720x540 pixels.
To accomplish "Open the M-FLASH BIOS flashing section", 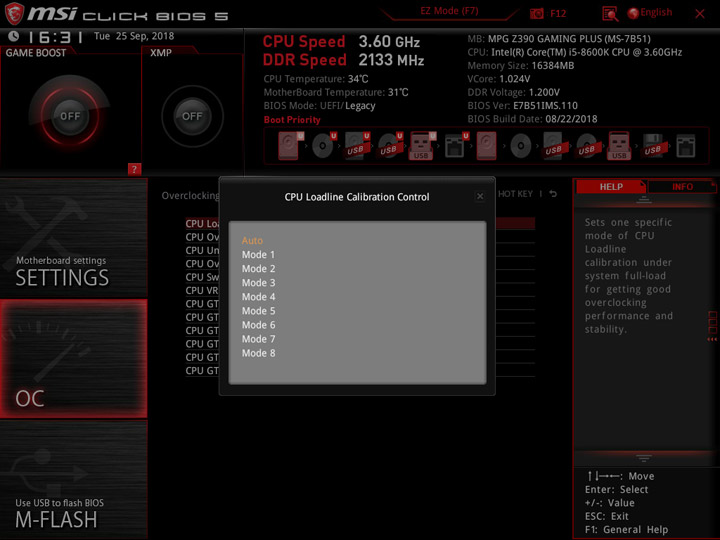I will (x=73, y=480).
